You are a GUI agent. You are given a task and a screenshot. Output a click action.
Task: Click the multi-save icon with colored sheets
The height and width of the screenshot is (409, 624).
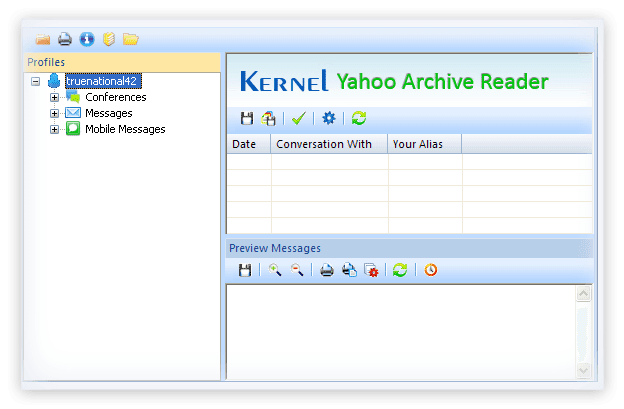tap(269, 118)
